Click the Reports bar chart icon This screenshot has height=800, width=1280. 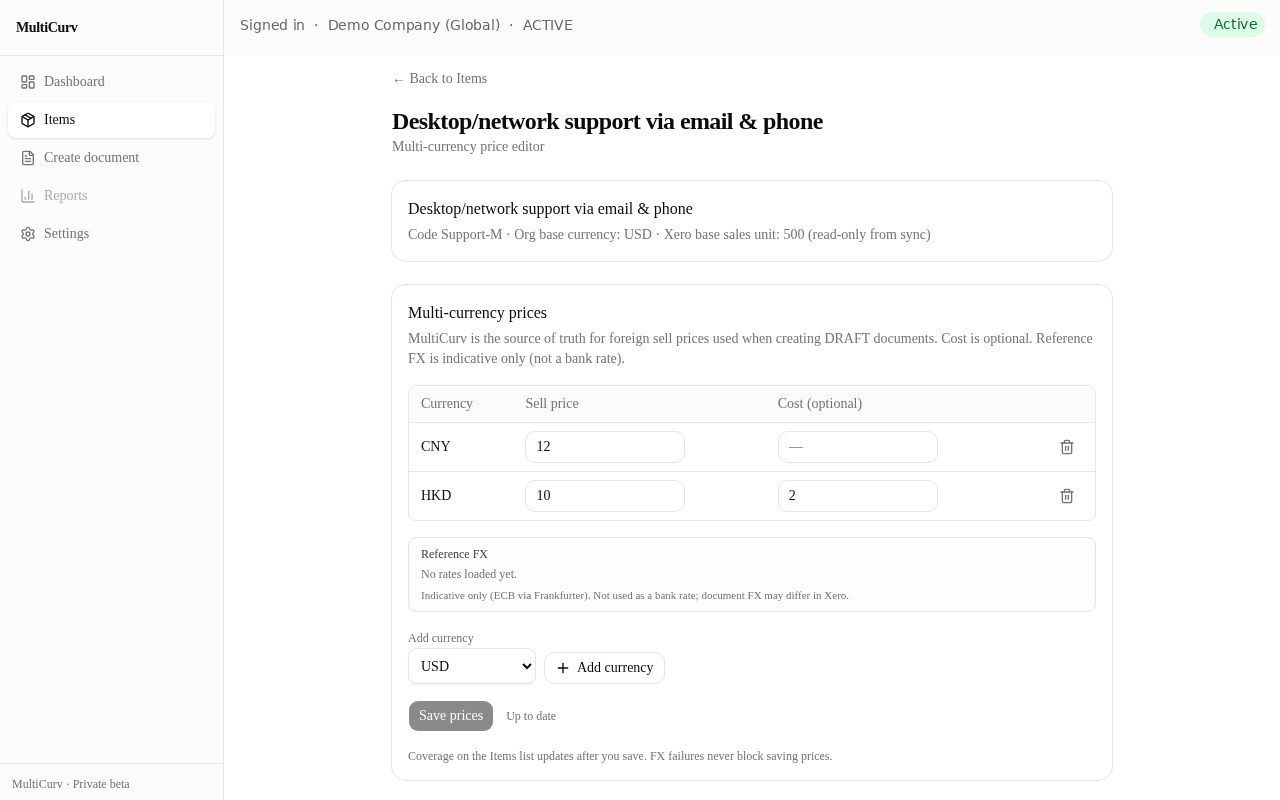click(x=28, y=196)
